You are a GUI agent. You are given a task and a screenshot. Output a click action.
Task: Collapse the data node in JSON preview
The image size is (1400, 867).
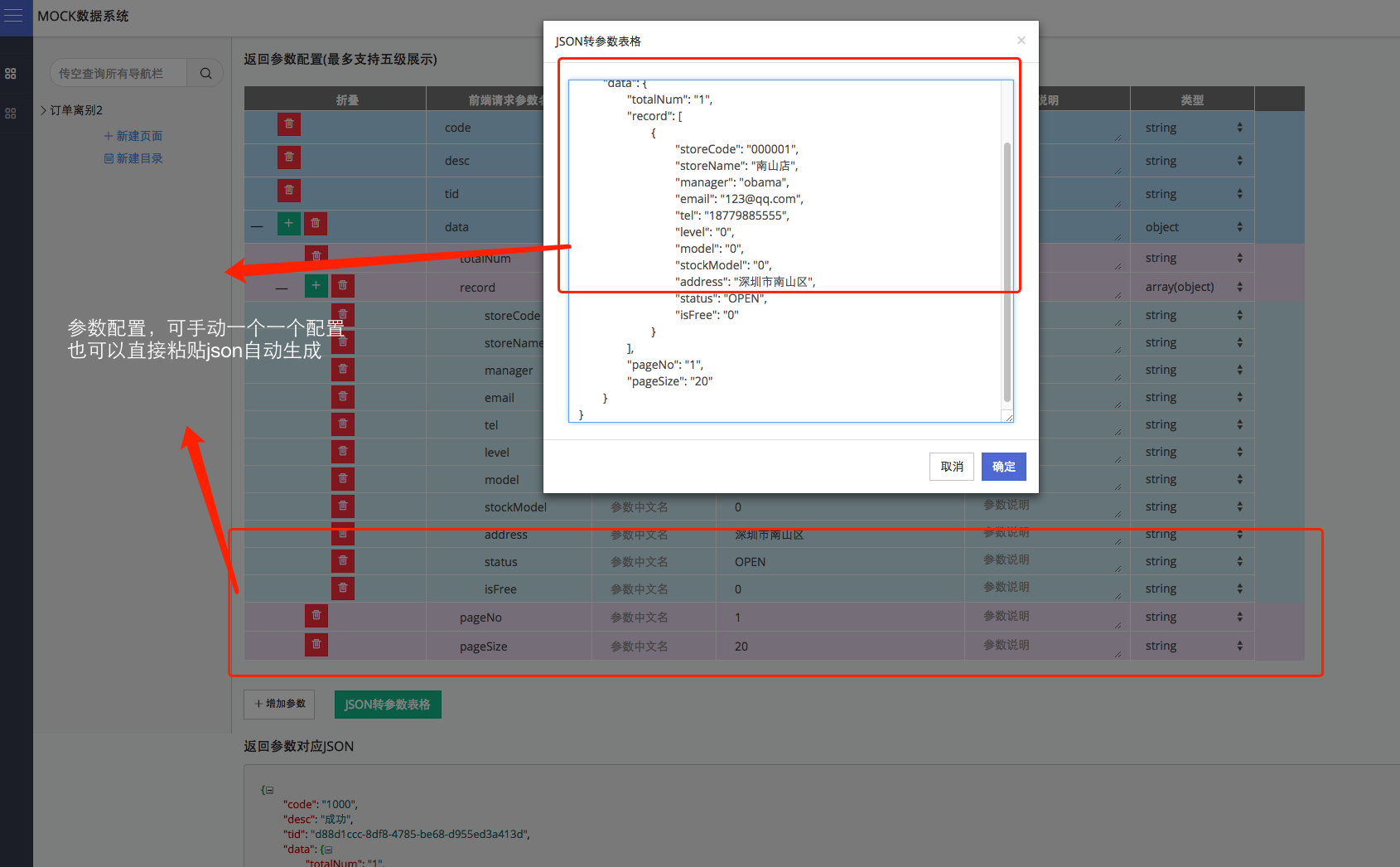(x=329, y=850)
